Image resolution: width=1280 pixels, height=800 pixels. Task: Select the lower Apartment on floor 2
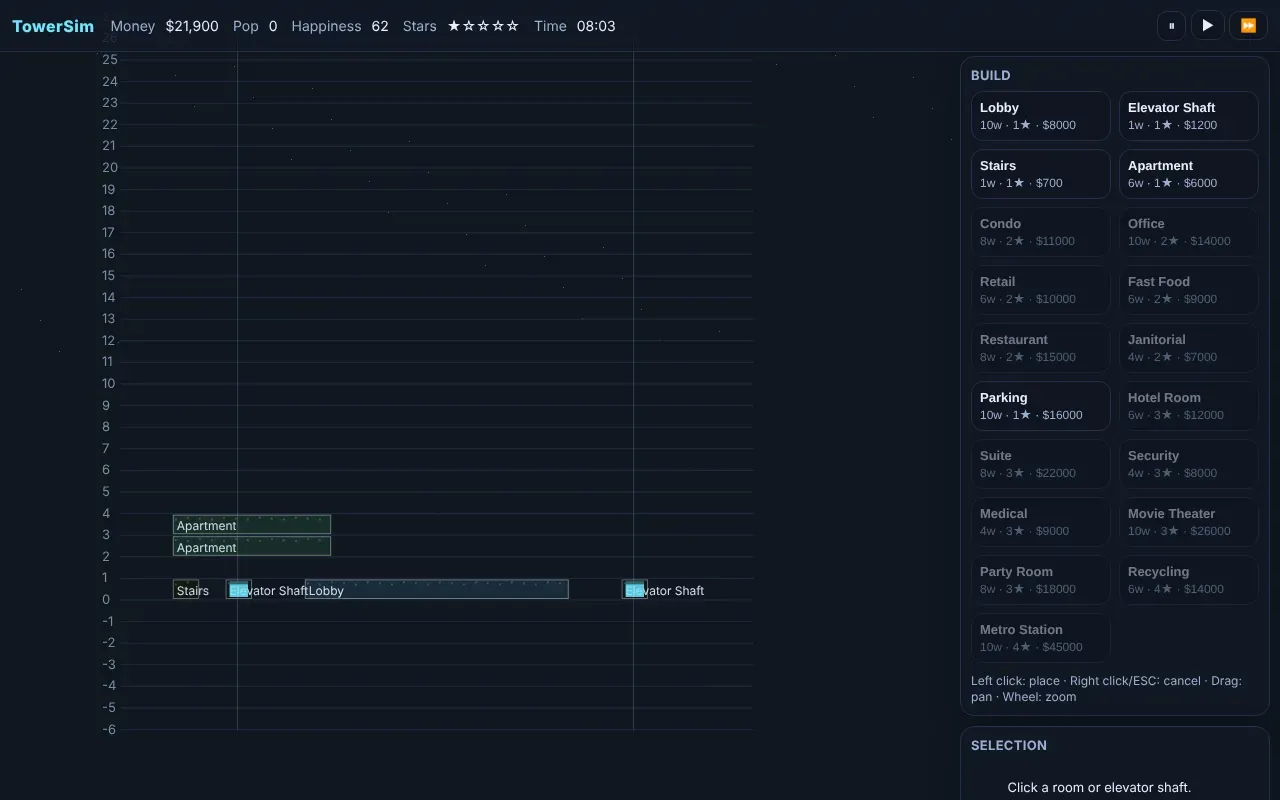point(252,546)
